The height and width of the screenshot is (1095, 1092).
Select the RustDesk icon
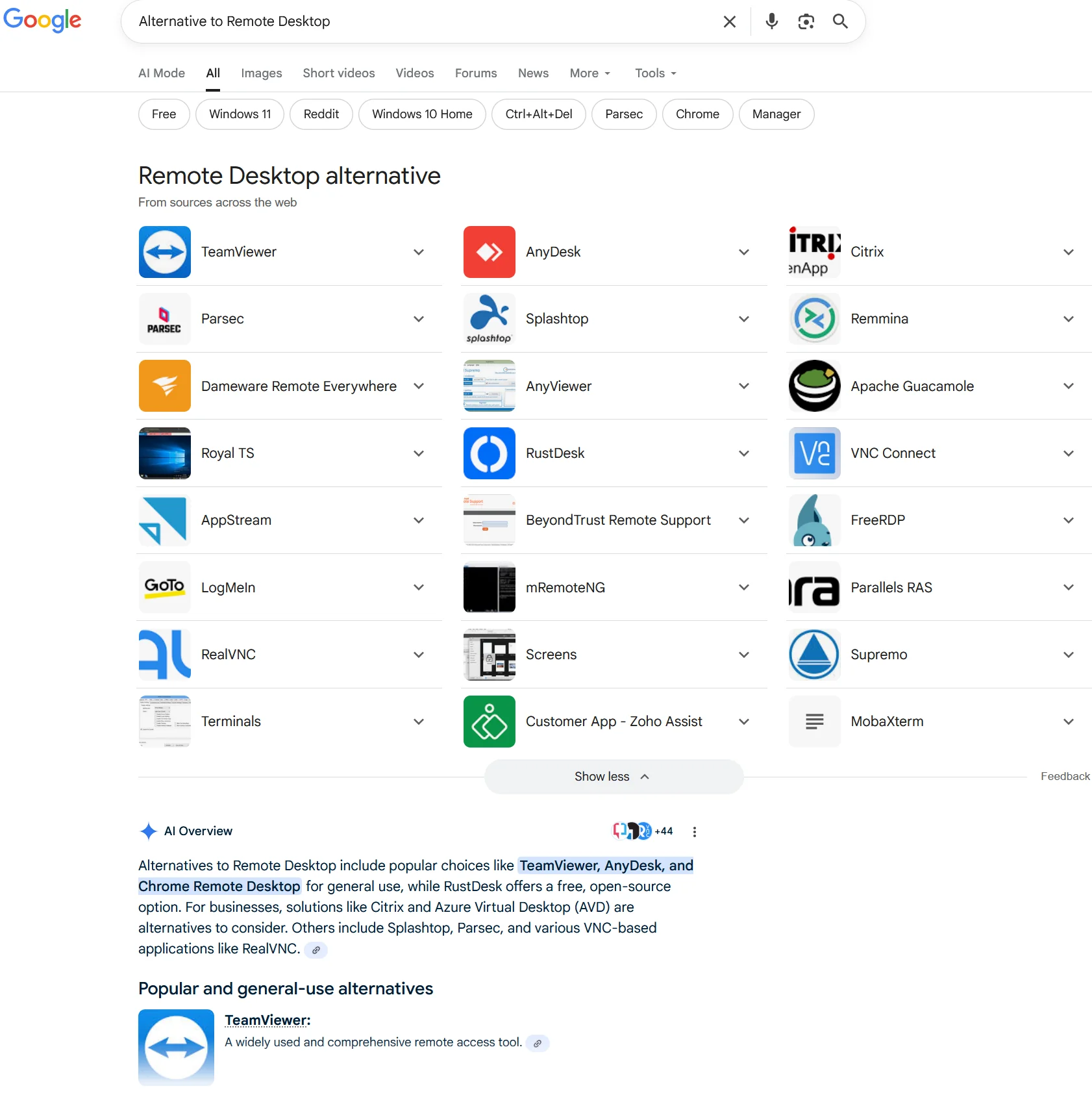(x=489, y=453)
